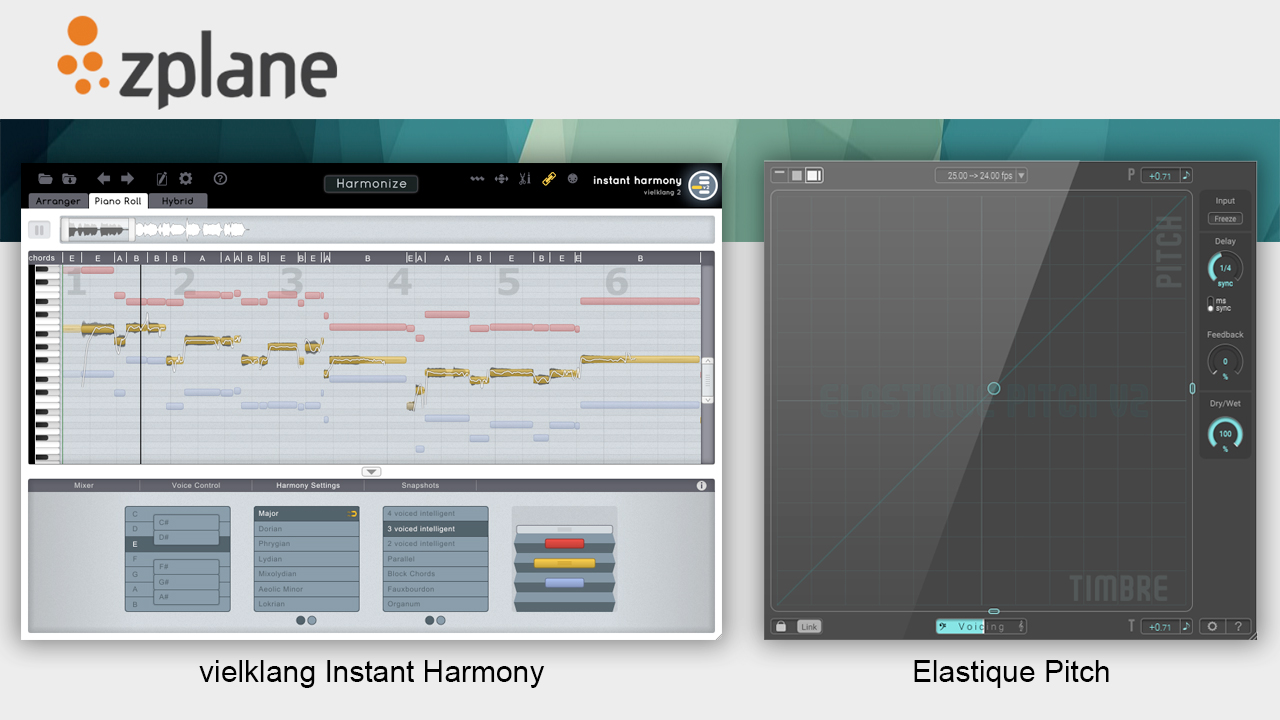Click the pitch value field +0.71
Viewport: 1280px width, 720px height.
1160,176
